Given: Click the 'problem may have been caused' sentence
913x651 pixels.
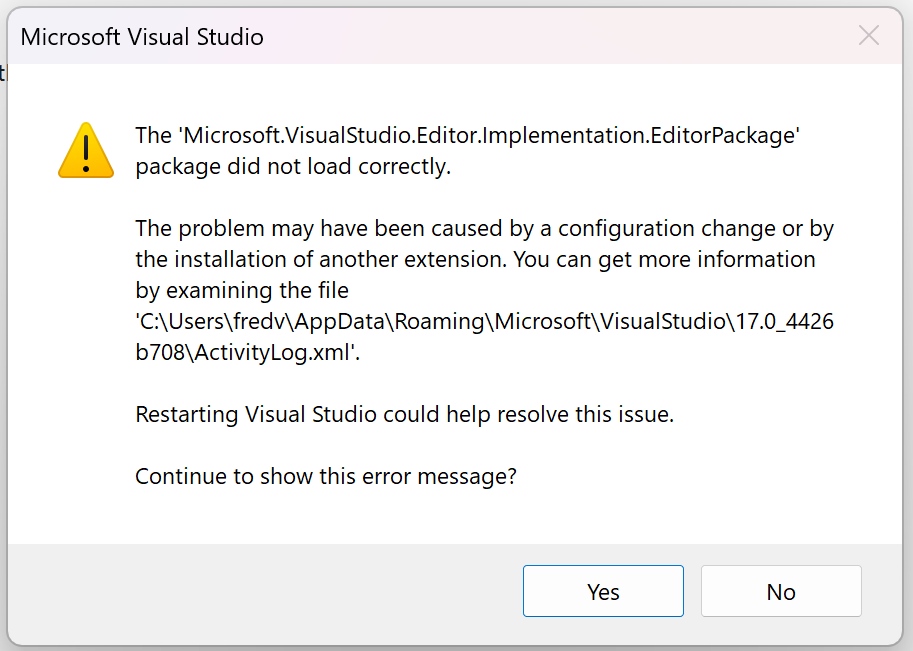Looking at the screenshot, I should coord(484,228).
